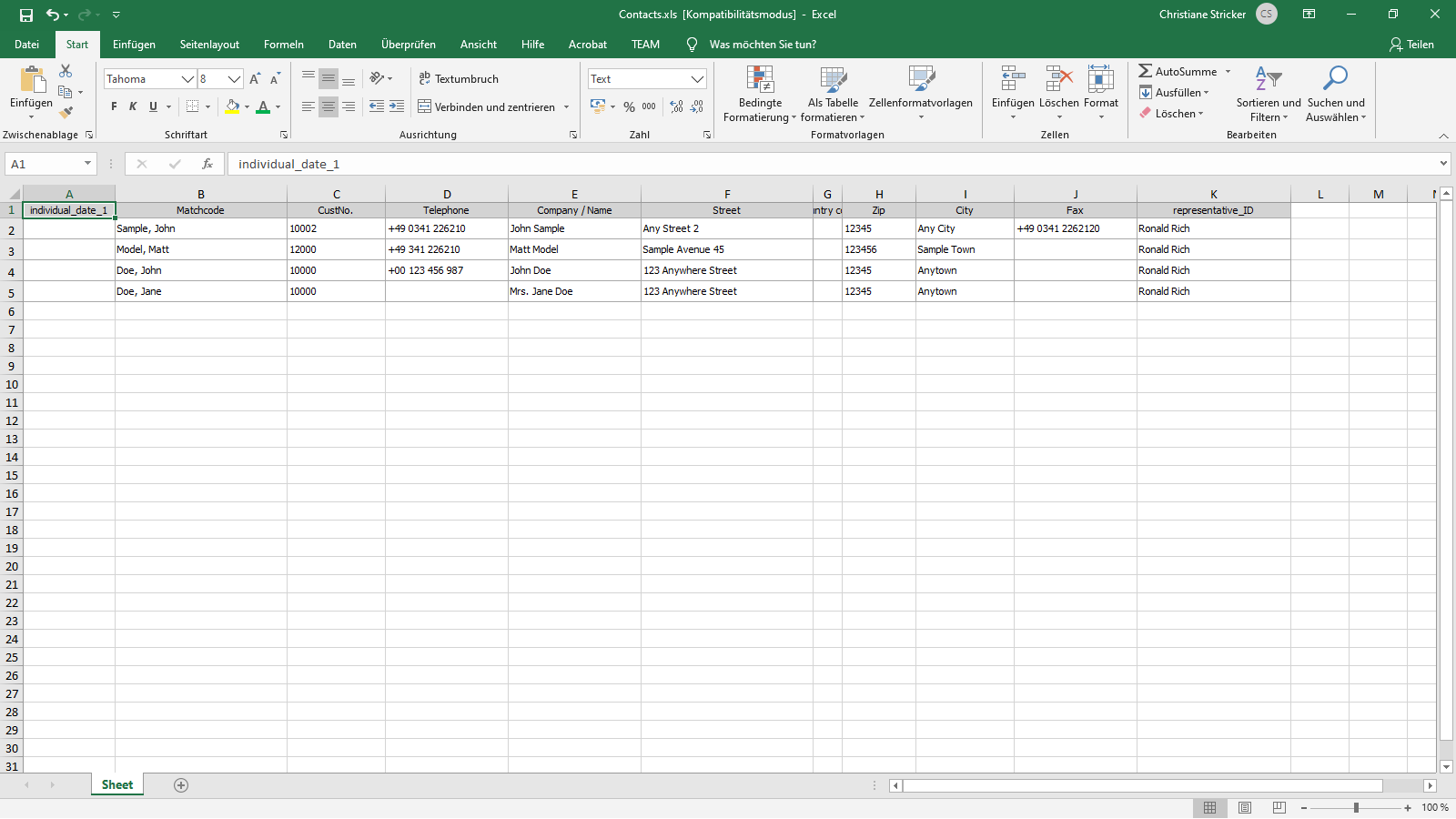Open the Name Box A1 dropdown arrow
The height and width of the screenshot is (819, 1456).
click(x=87, y=164)
